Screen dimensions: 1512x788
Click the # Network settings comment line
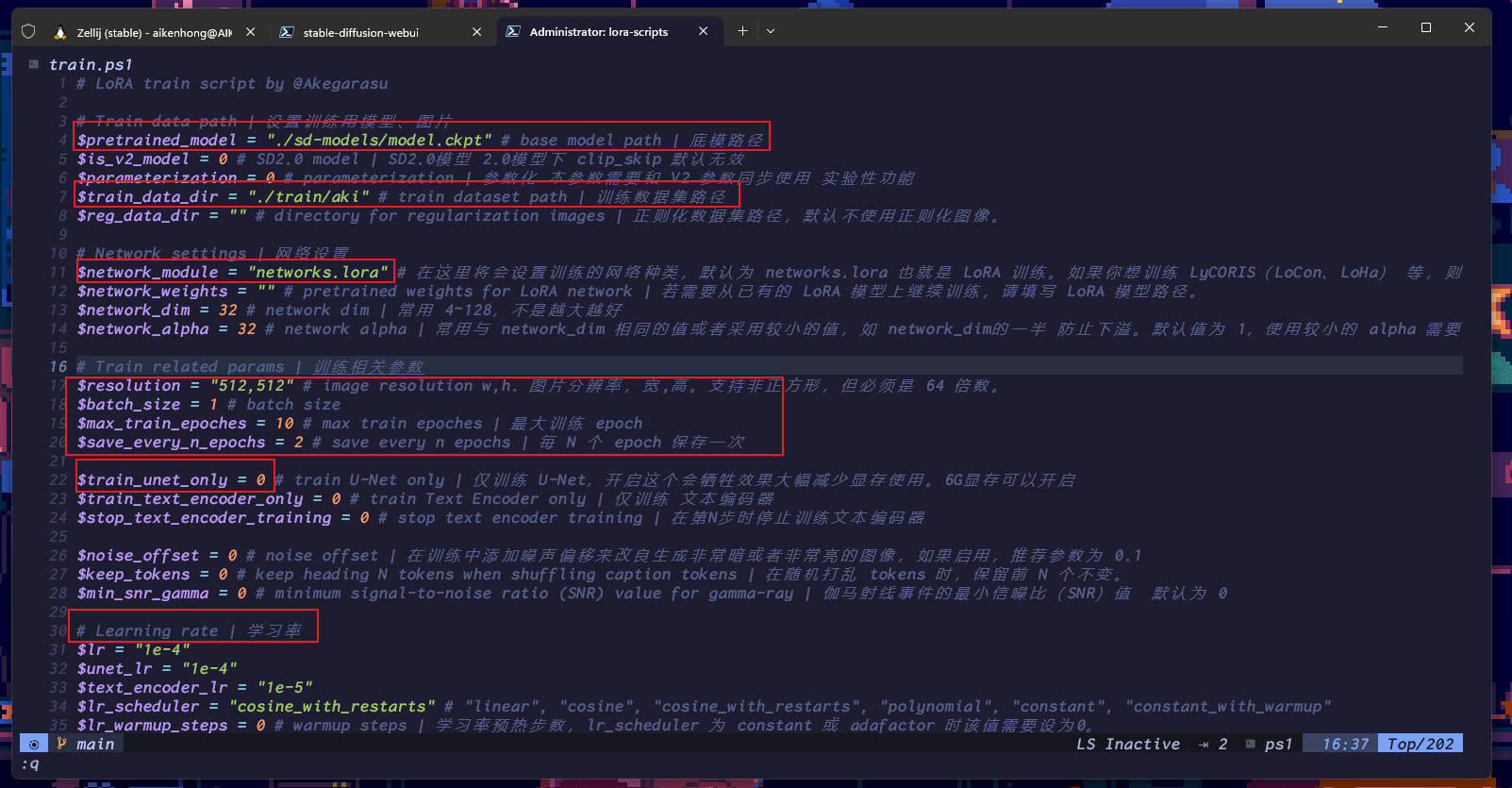(x=213, y=253)
